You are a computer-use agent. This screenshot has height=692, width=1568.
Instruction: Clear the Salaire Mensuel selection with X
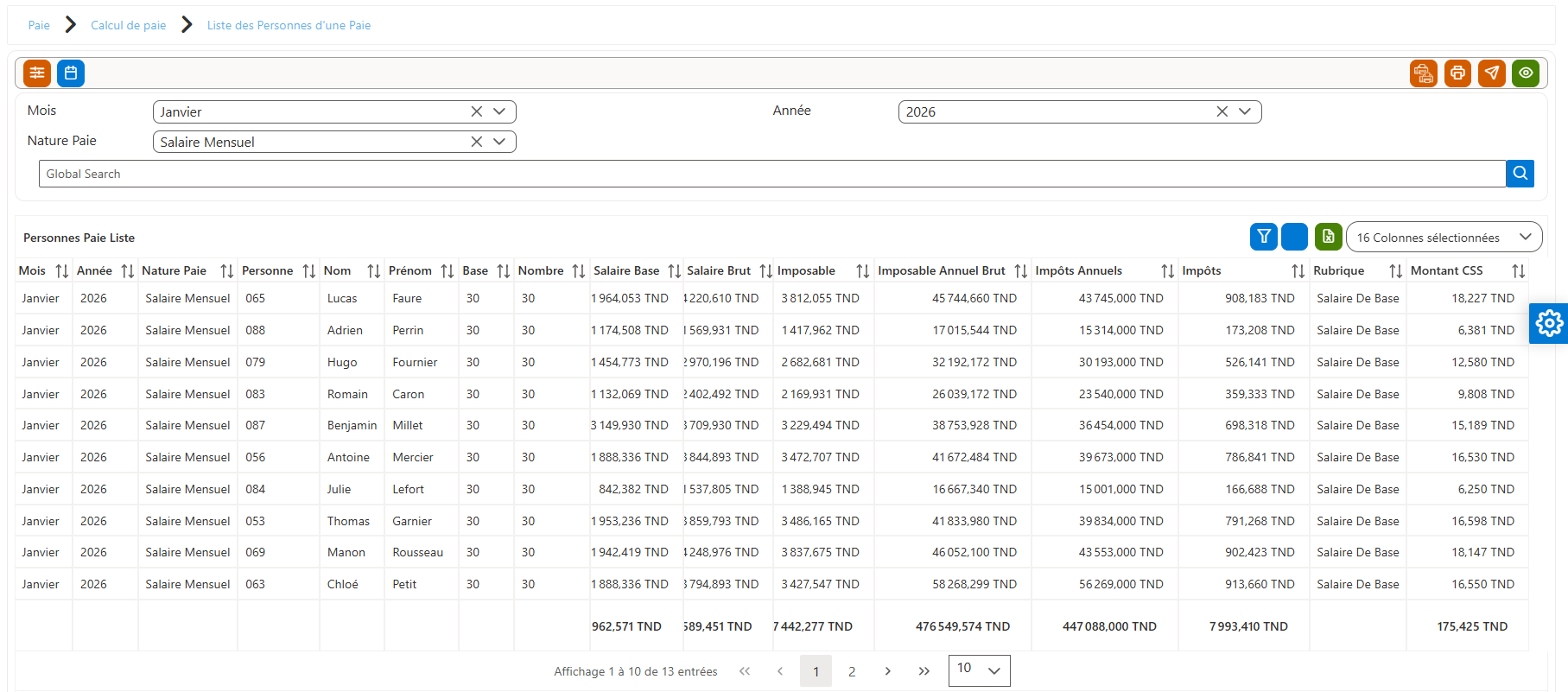476,142
